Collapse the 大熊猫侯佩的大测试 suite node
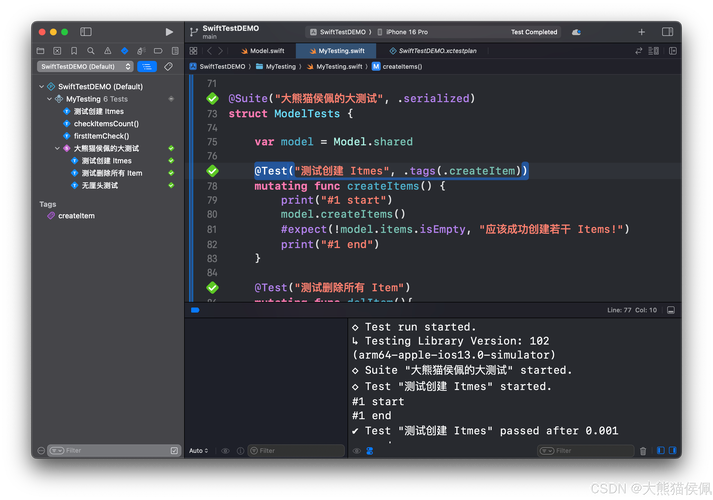Screen dimensions: 713x500 point(57,148)
